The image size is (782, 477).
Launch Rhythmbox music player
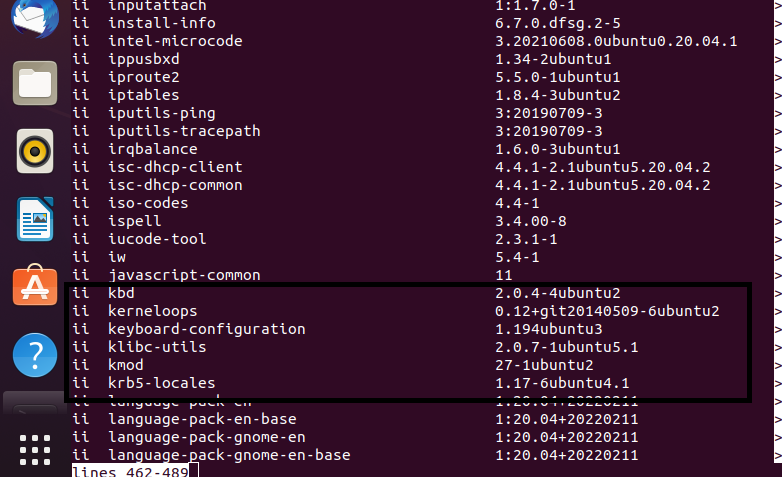[35, 151]
